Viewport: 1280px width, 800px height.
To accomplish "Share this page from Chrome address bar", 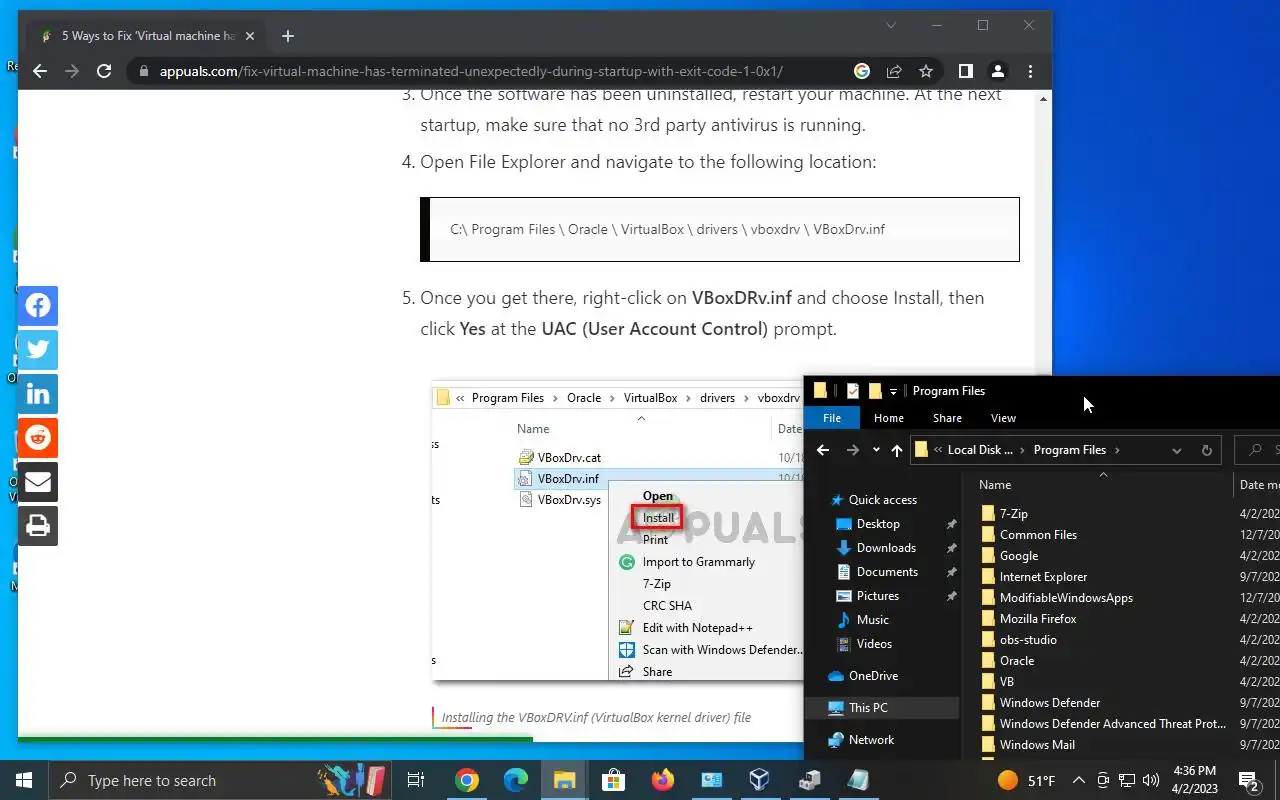I will [894, 71].
